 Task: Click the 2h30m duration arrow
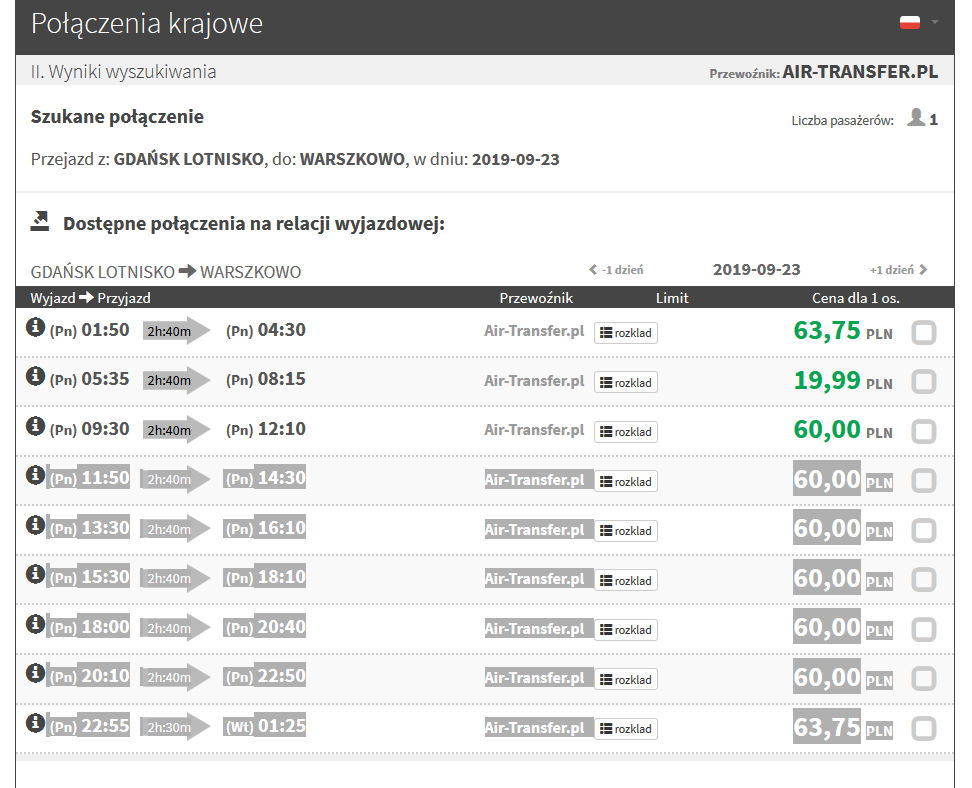175,727
